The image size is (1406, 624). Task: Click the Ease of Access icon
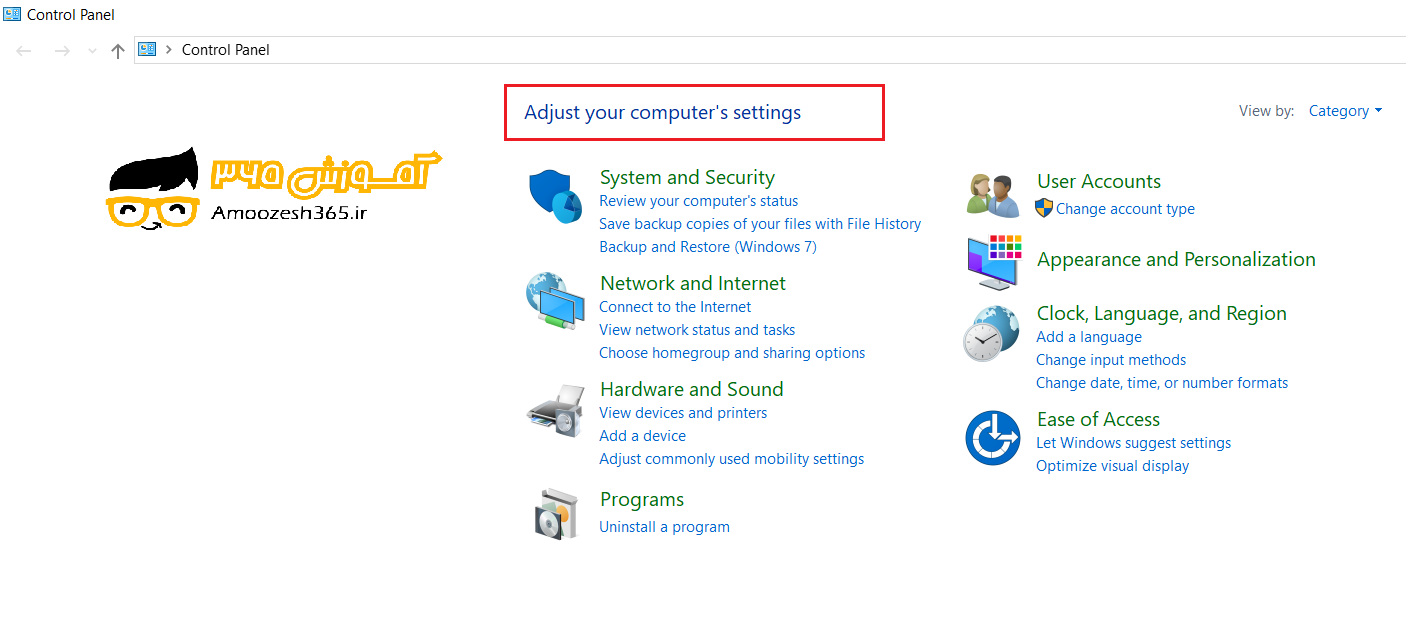[992, 438]
